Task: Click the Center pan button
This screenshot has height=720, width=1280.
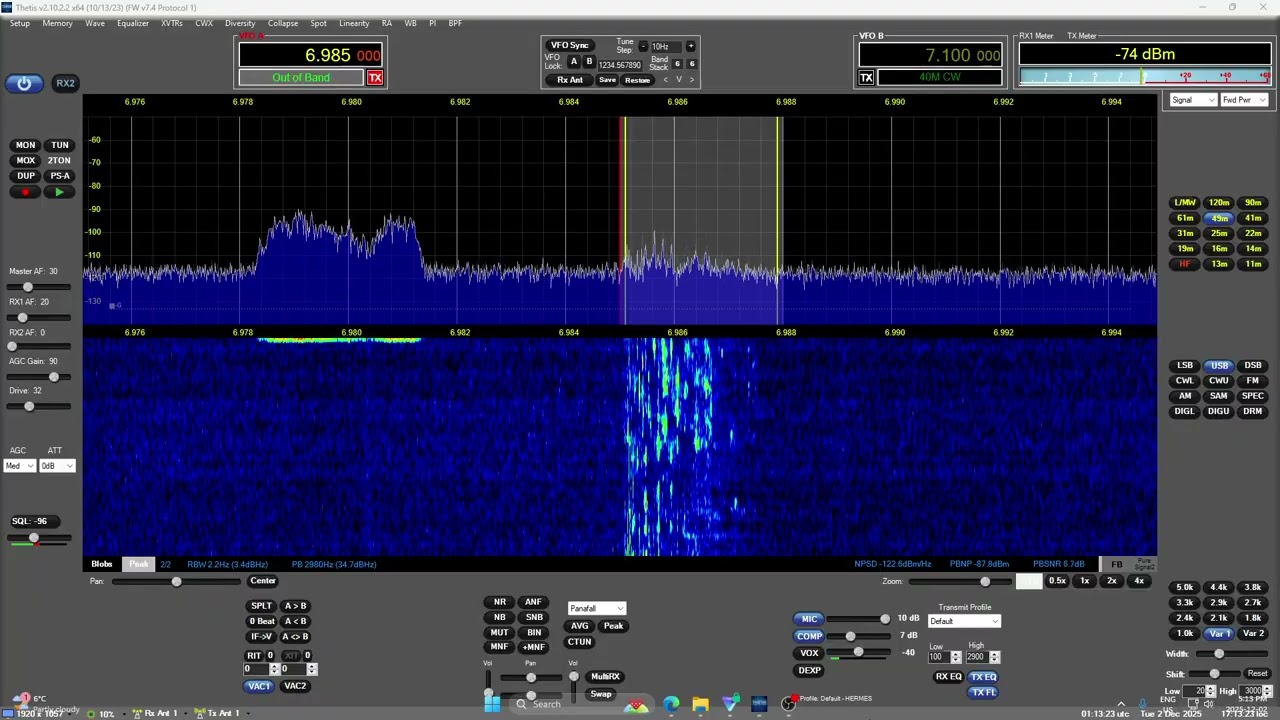Action: pyautogui.click(x=263, y=581)
